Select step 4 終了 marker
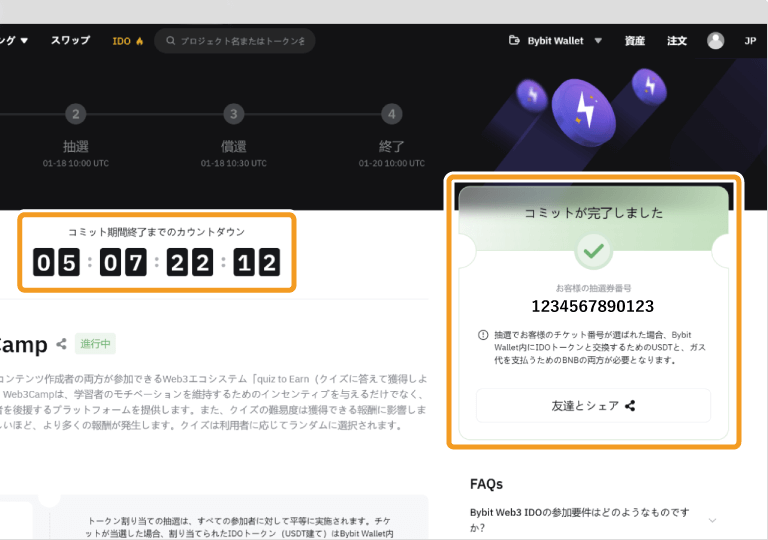Screen dimensions: 768x540 [391, 114]
